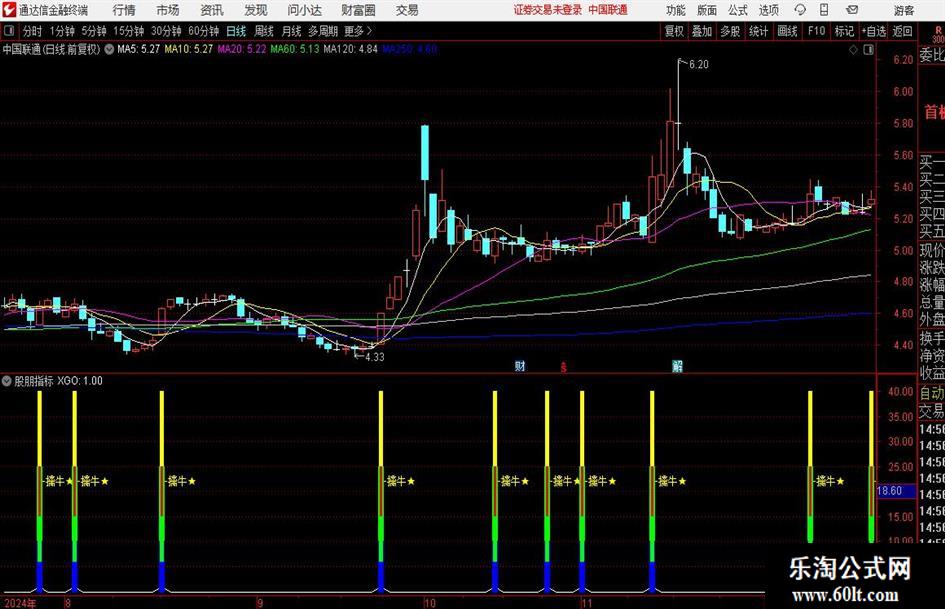Switch to 分时 intraday view
This screenshot has width=945, height=609.
(33, 31)
